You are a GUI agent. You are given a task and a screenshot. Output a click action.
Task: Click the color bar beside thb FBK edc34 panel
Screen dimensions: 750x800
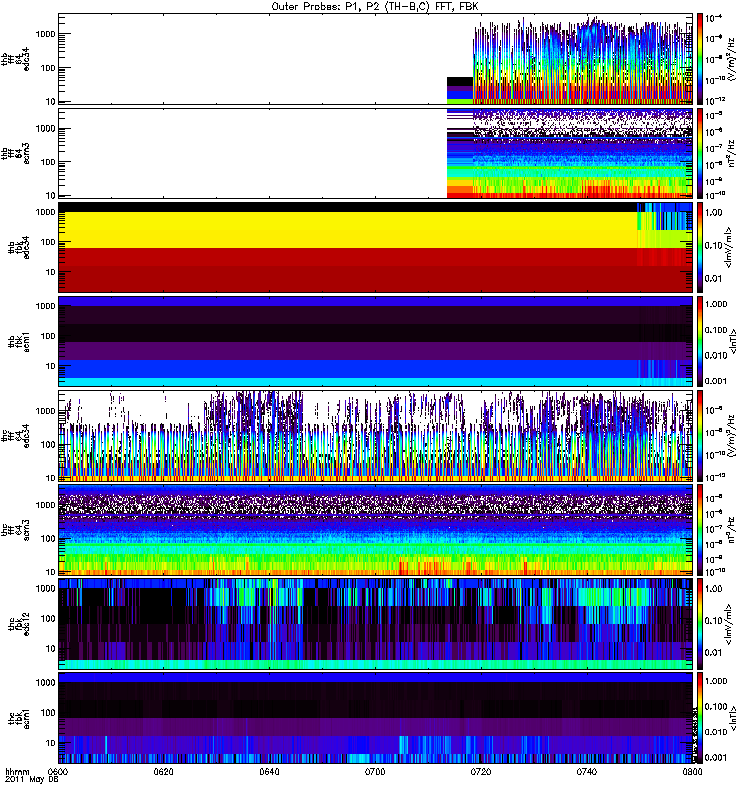tap(702, 247)
